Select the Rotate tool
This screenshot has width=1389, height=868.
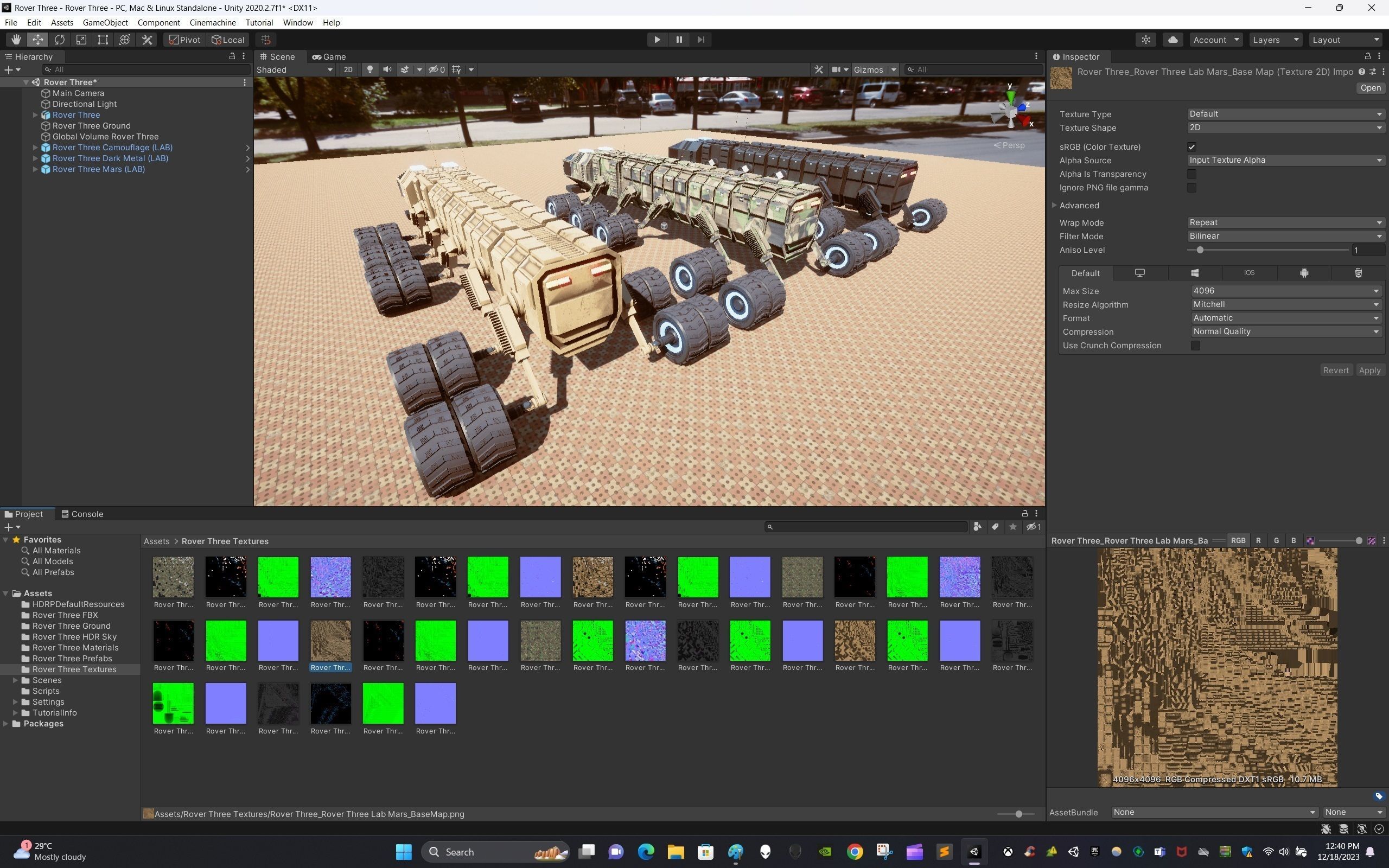60,40
